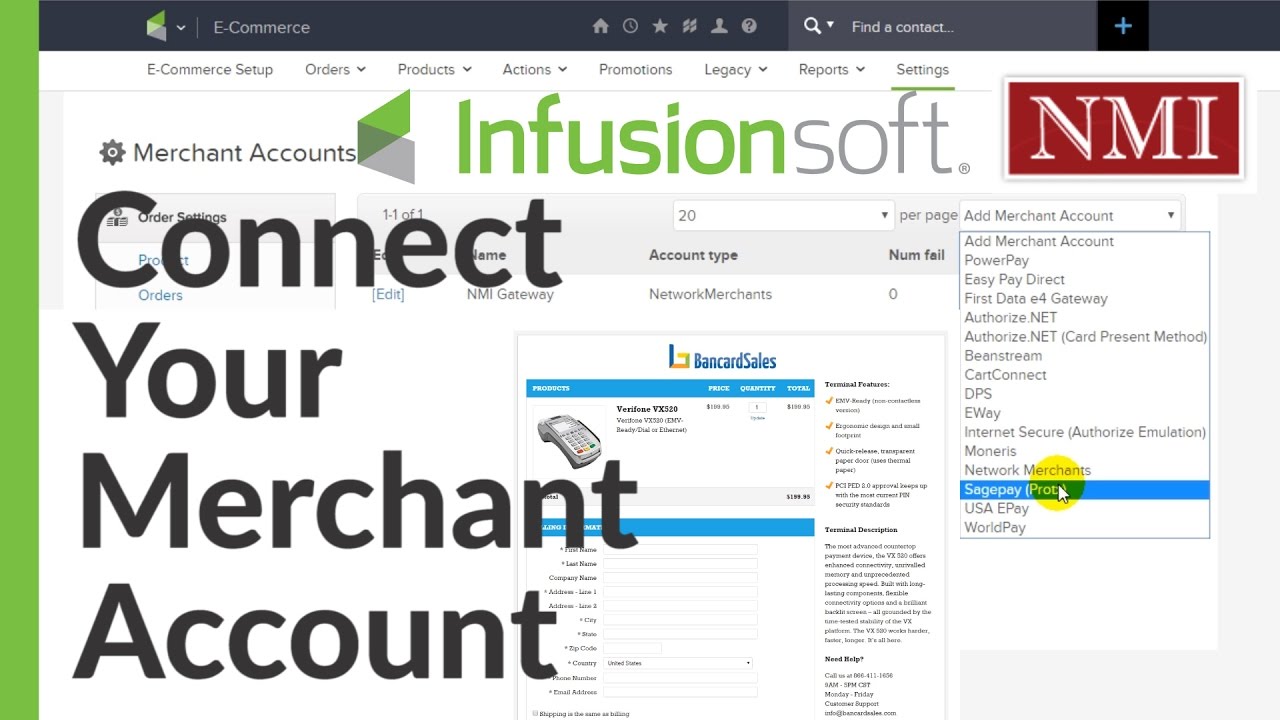1280x720 pixels.
Task: Open the Promotions menu item
Action: tap(635, 69)
